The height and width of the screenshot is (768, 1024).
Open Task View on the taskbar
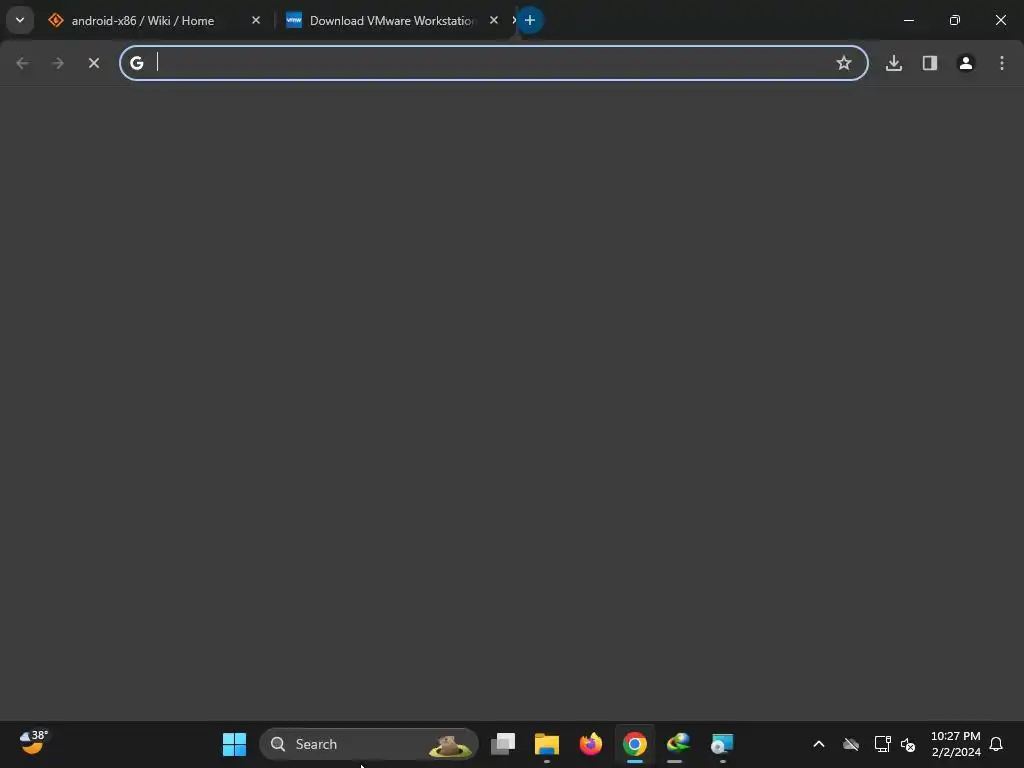503,744
